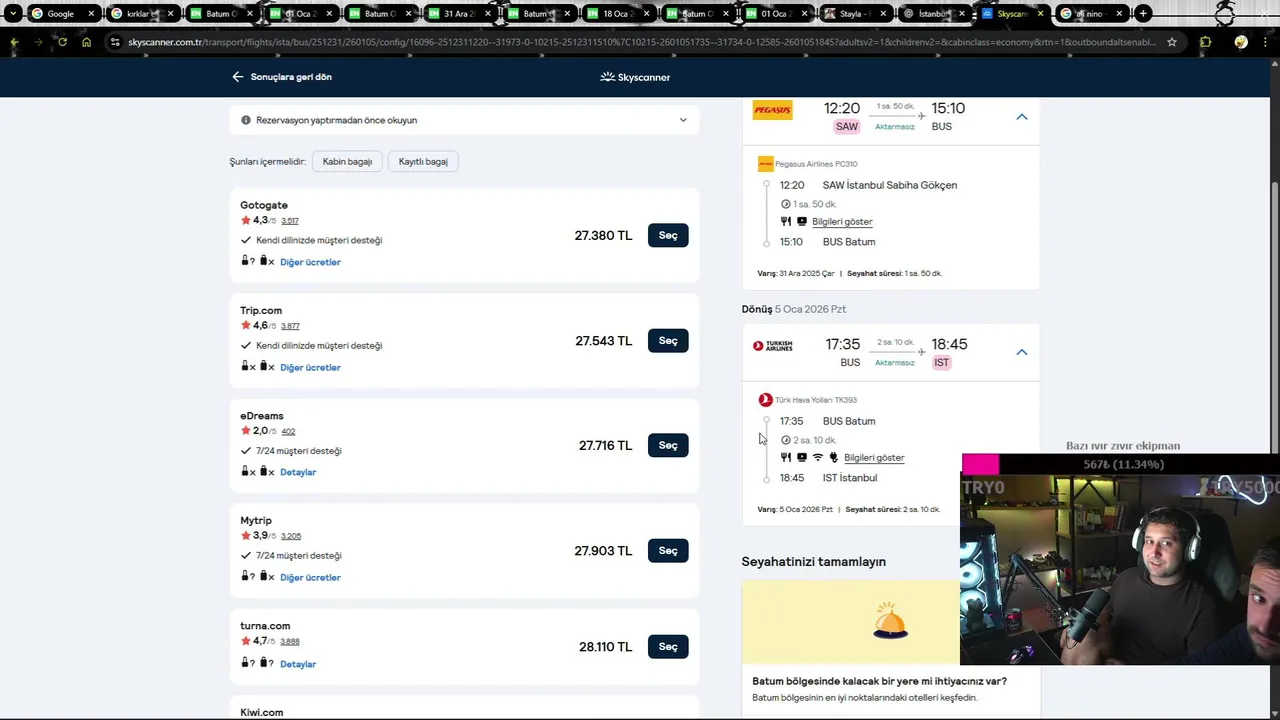Image resolution: width=1280 pixels, height=720 pixels.
Task: Select the Trip.com offer with Seç
Action: 668,340
